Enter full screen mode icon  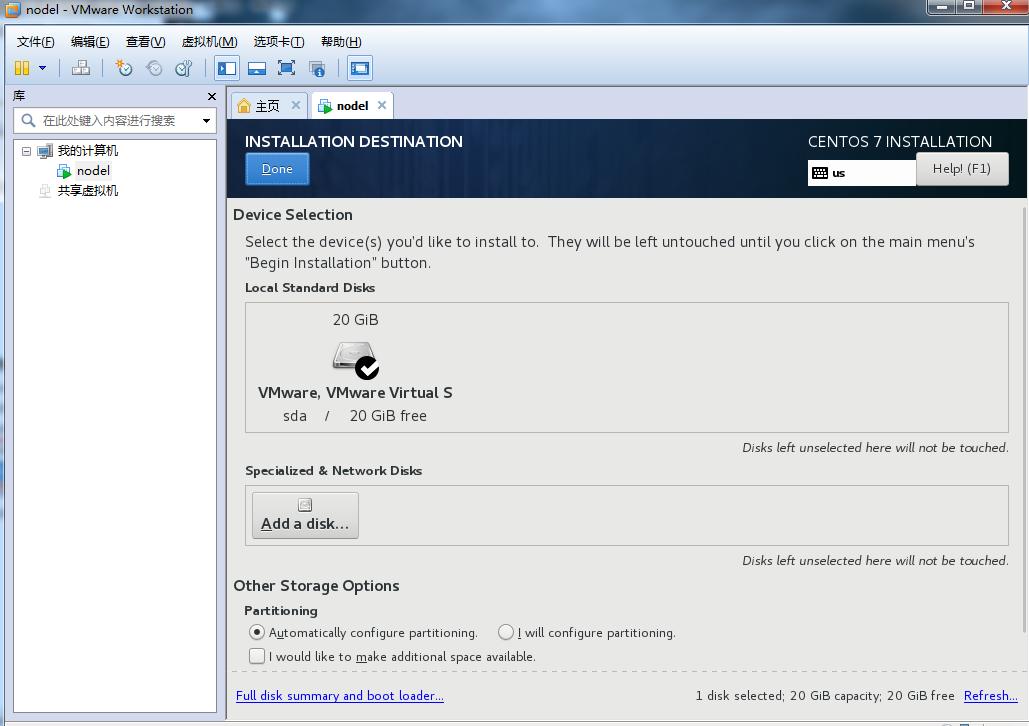pyautogui.click(x=287, y=68)
